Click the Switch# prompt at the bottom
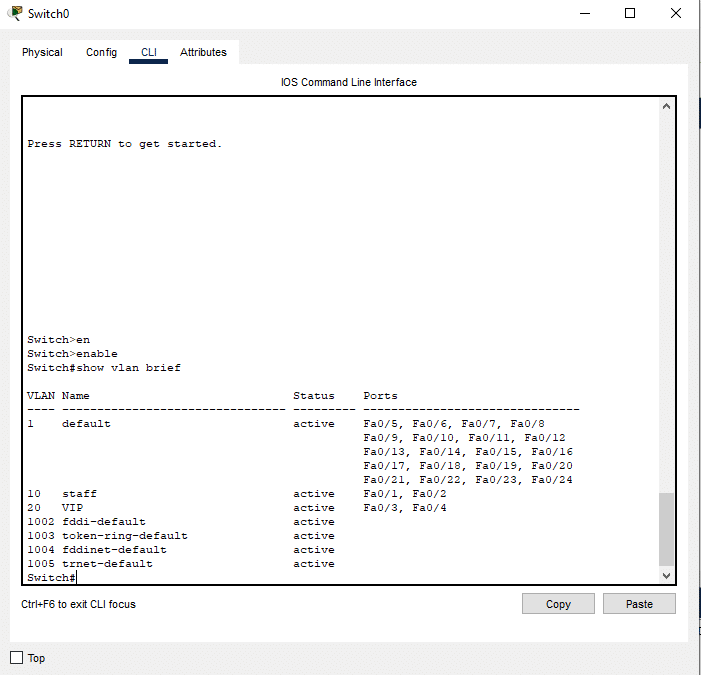 (51, 578)
